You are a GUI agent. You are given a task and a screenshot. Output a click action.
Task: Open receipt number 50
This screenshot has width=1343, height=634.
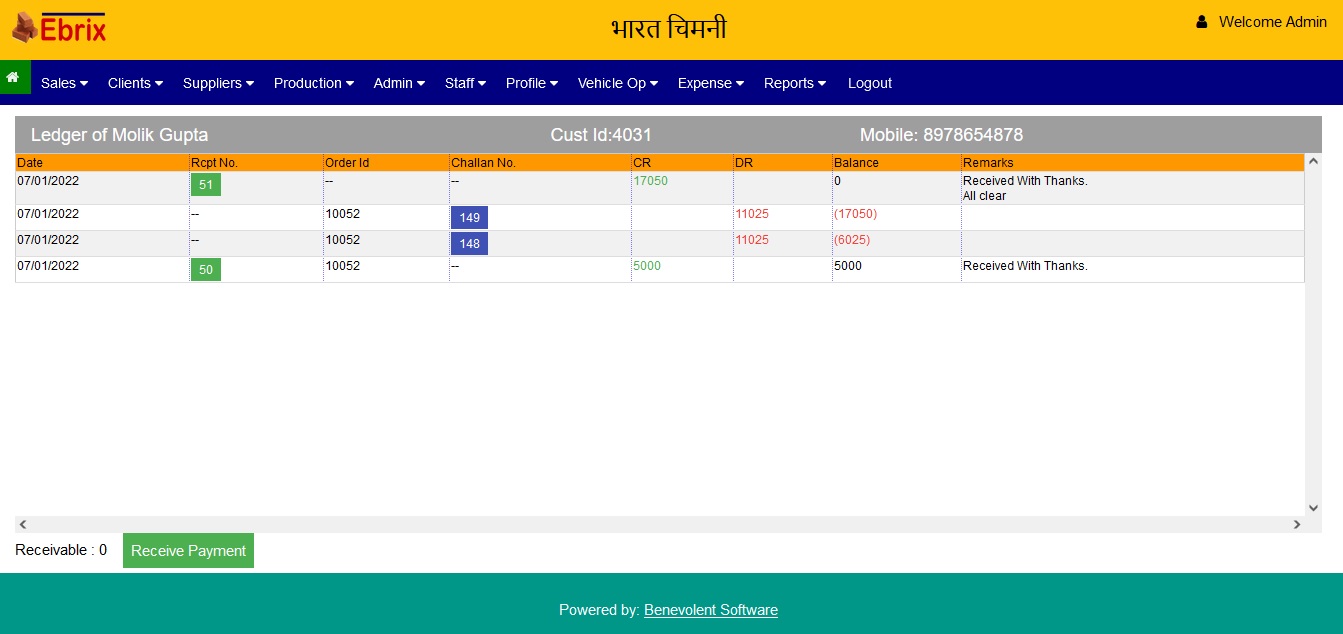[206, 270]
